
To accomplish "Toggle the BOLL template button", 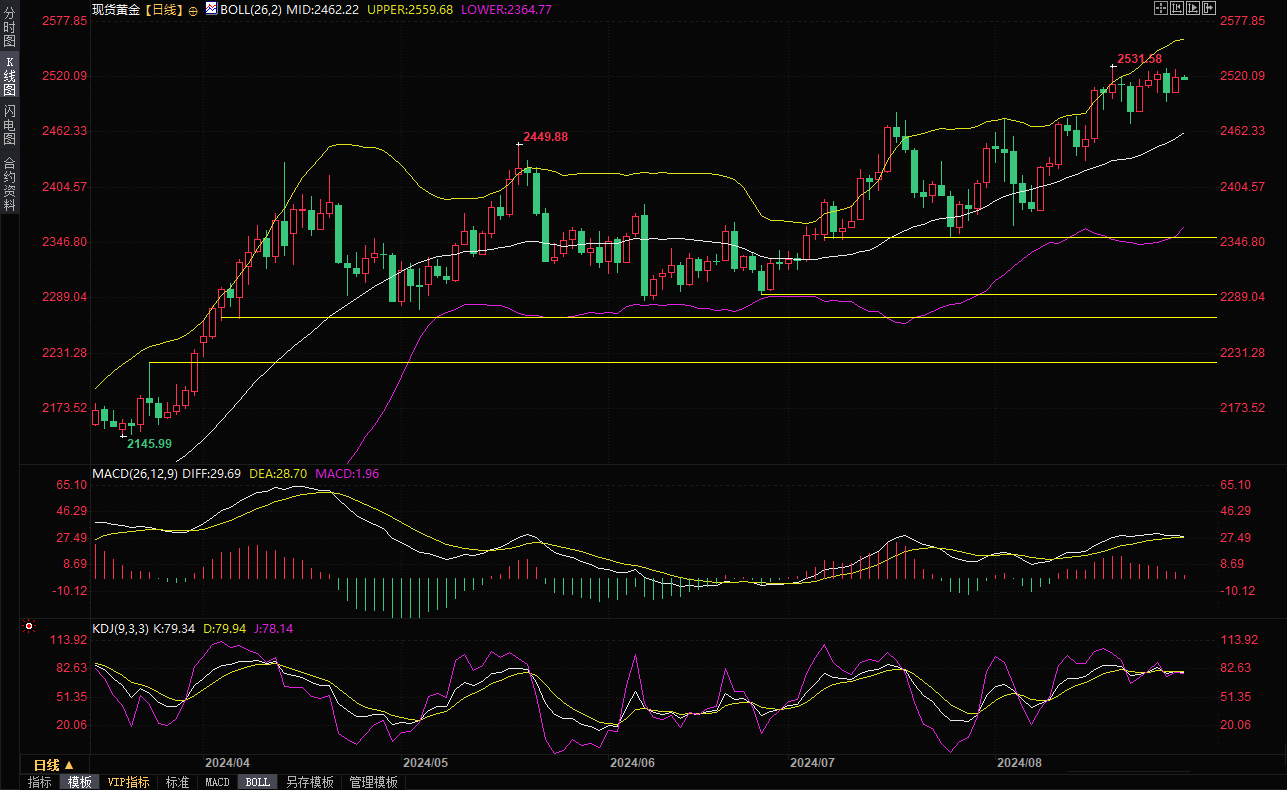I will pos(257,782).
